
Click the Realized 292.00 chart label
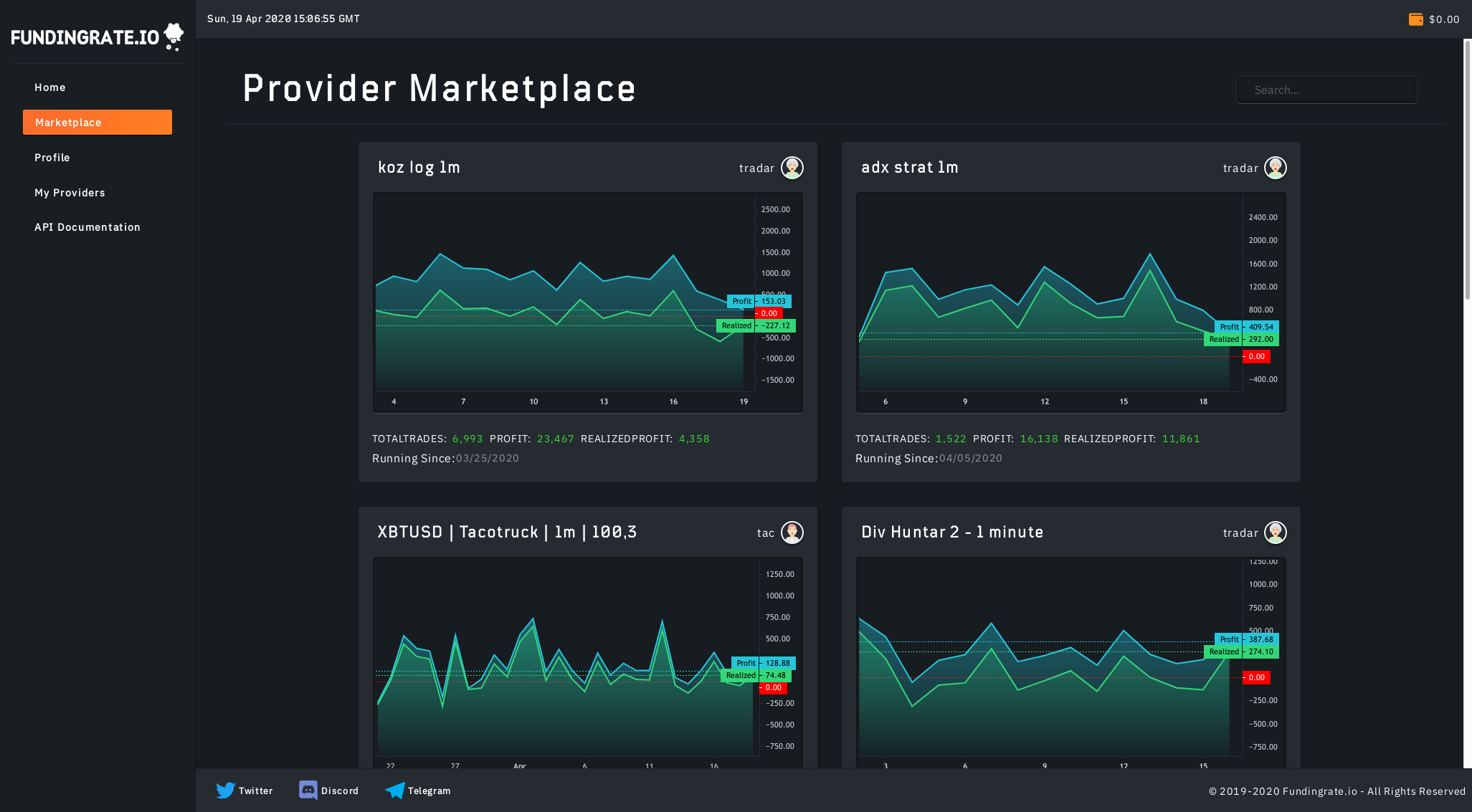pyautogui.click(x=1241, y=340)
